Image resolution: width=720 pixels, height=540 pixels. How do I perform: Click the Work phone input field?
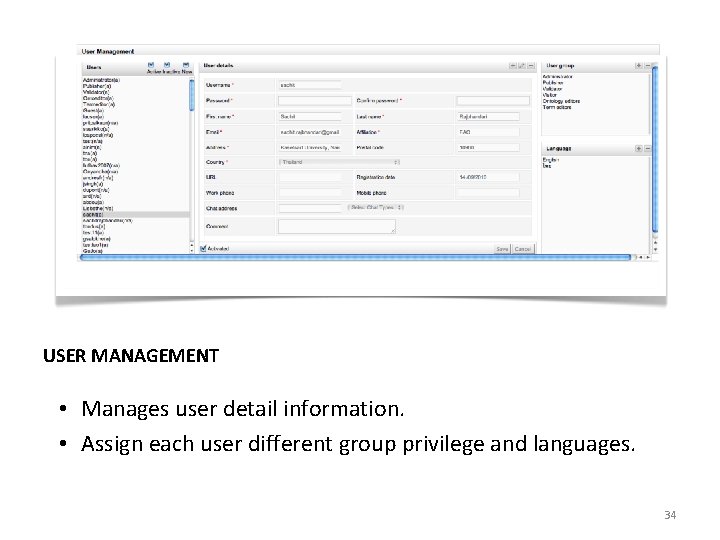pyautogui.click(x=310, y=193)
